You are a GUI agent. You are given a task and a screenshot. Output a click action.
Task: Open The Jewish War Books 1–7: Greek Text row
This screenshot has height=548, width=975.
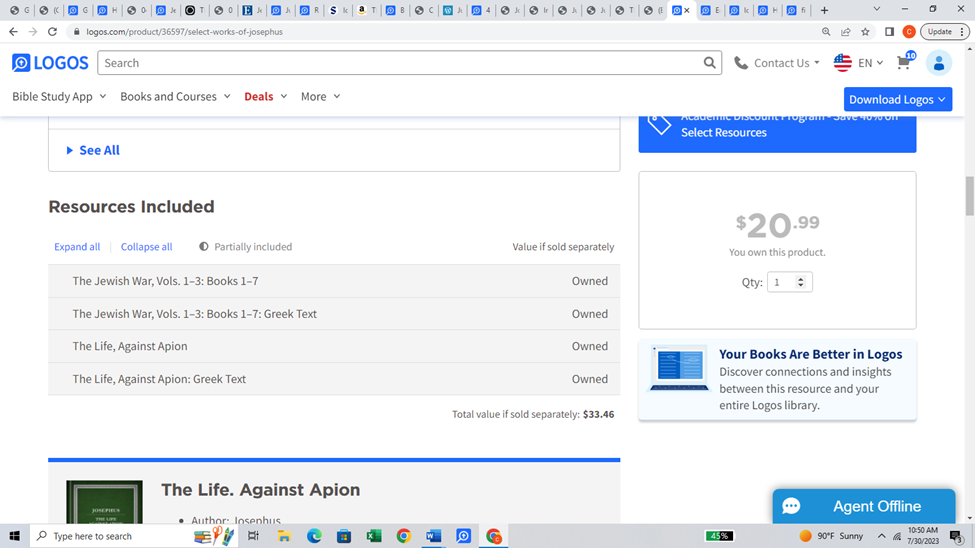click(334, 313)
